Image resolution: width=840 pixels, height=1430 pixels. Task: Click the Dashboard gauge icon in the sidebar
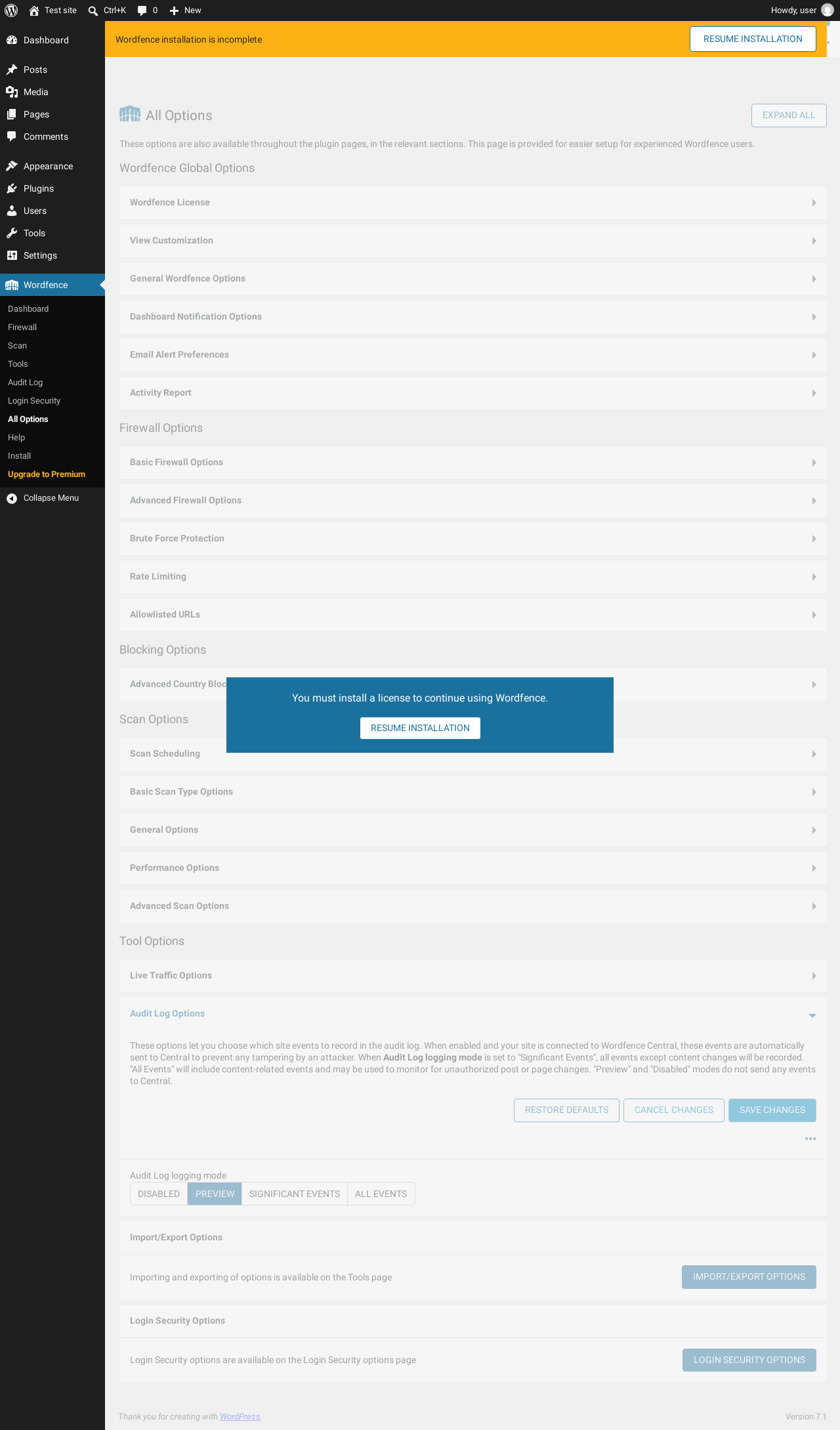click(x=12, y=40)
